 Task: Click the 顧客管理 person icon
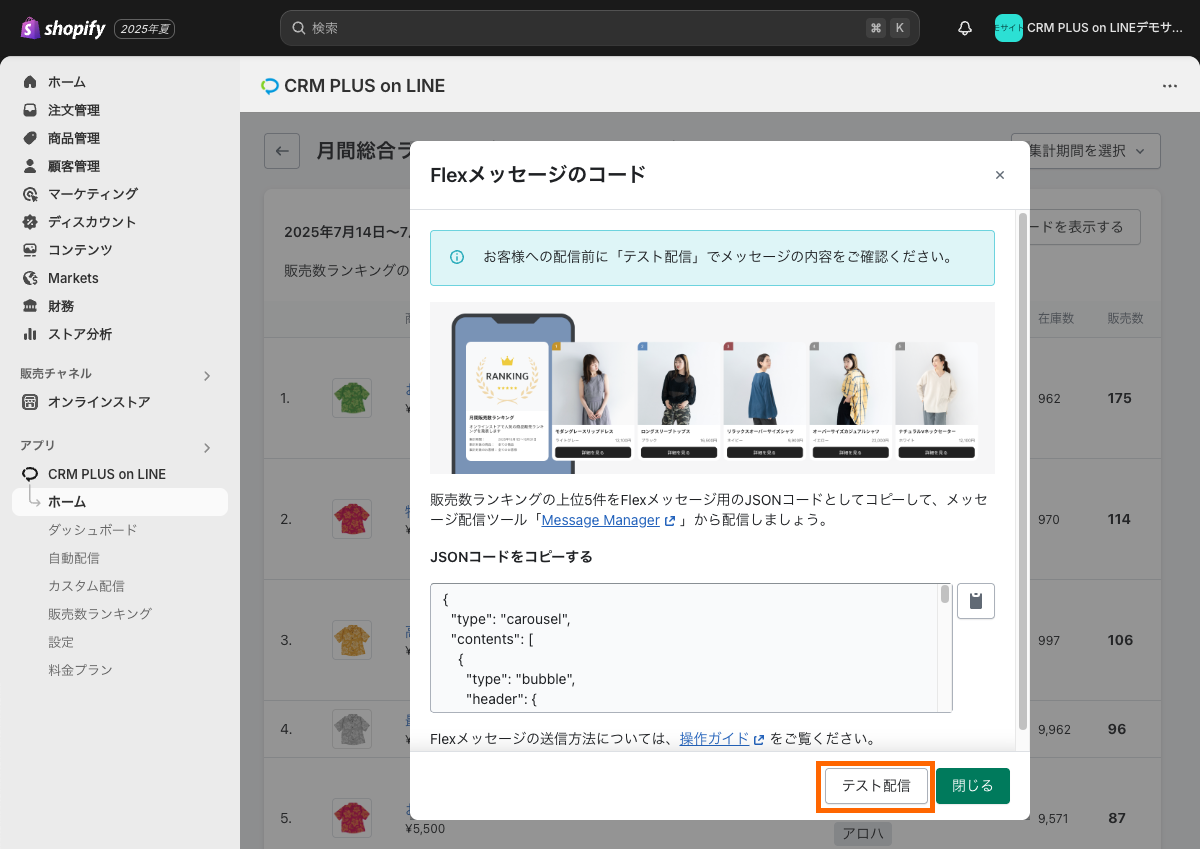point(30,166)
